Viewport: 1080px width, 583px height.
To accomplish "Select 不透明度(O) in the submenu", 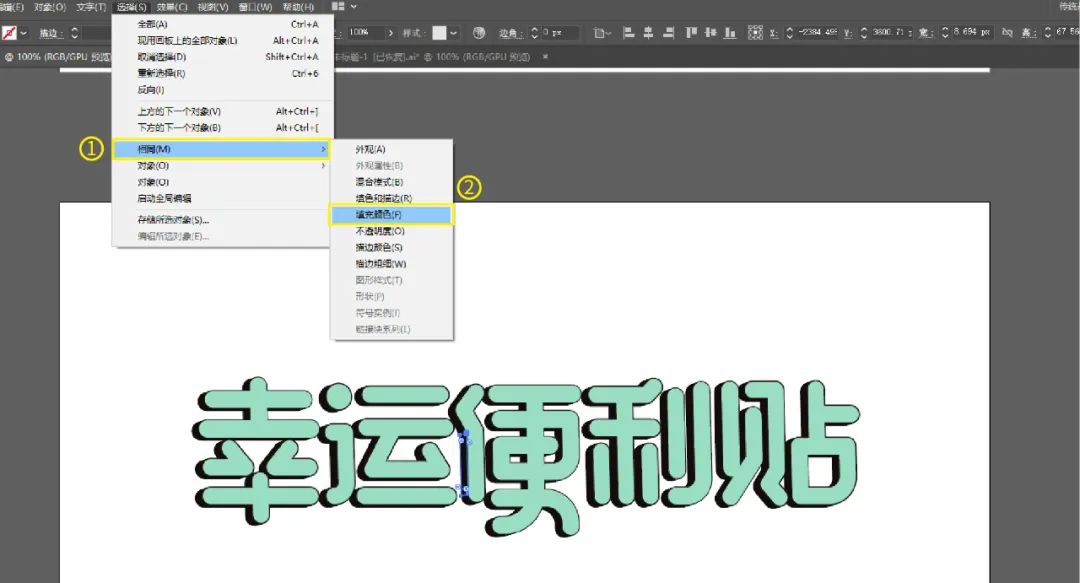I will [391, 231].
